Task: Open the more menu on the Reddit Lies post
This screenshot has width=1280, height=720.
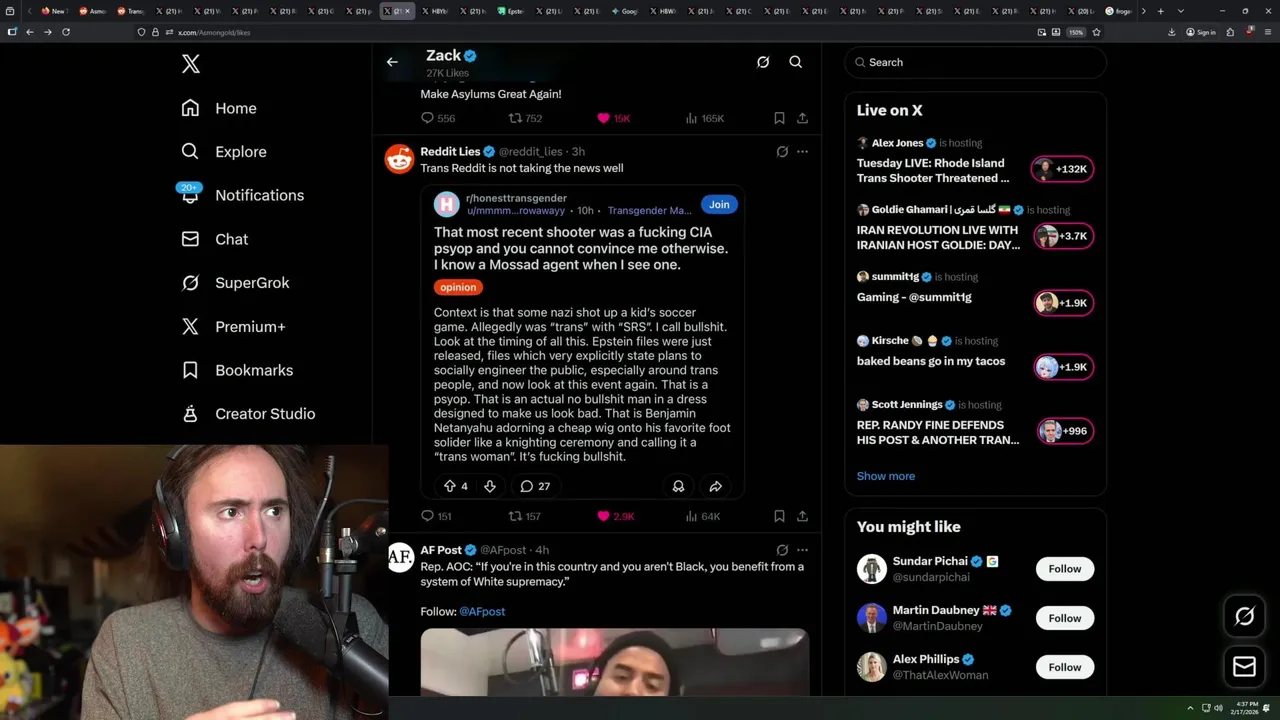Action: (802, 152)
